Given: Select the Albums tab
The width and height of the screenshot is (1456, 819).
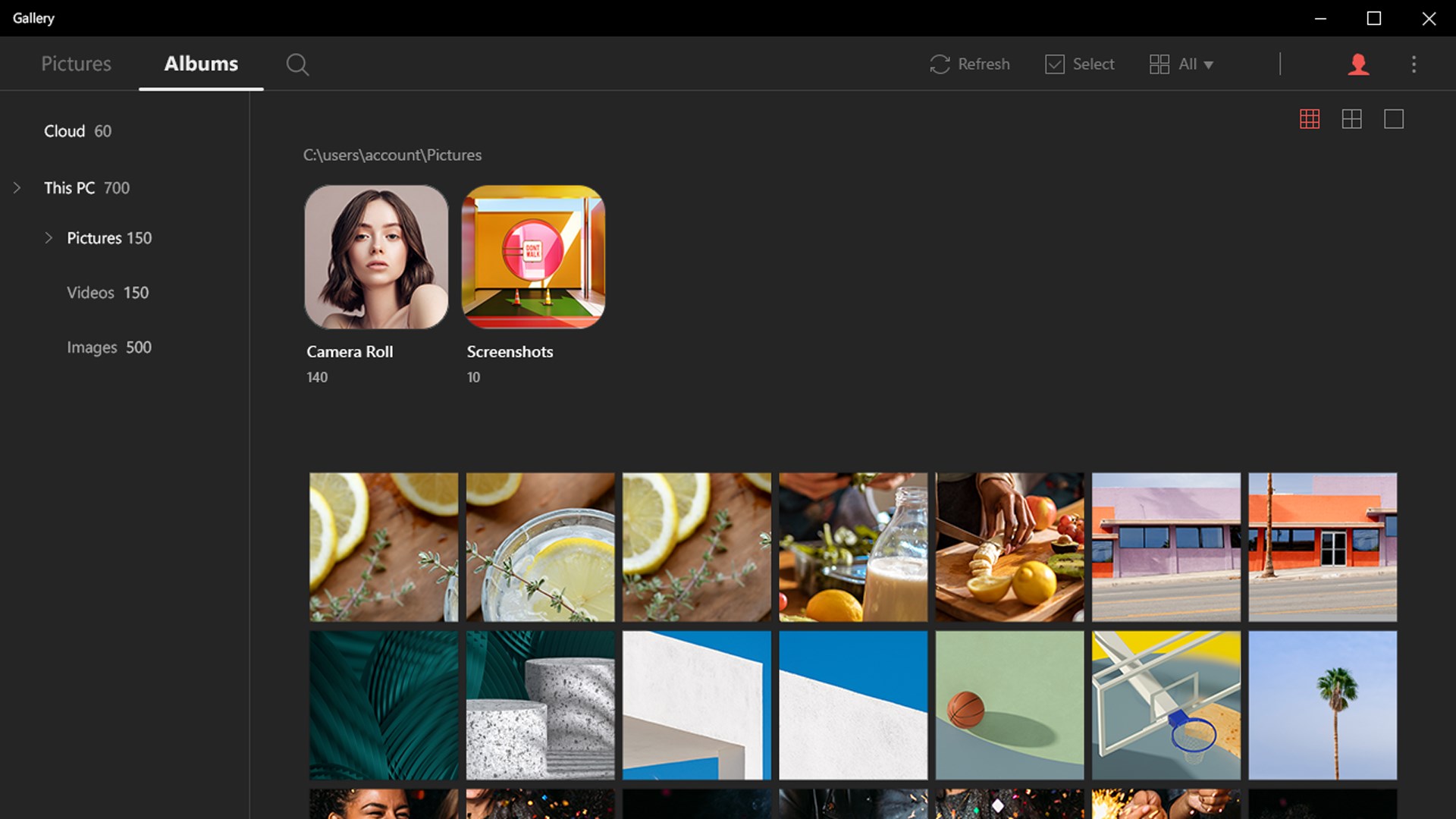Looking at the screenshot, I should pos(201,64).
